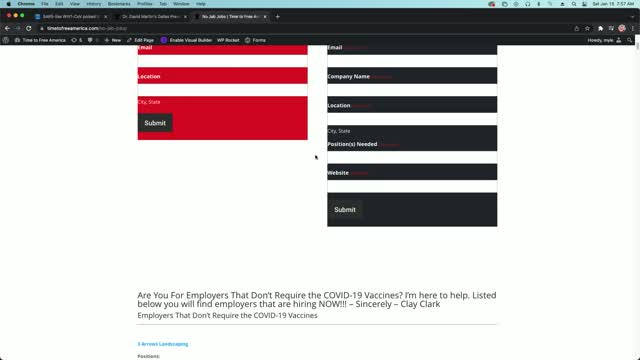Image resolution: width=640 pixels, height=360 pixels.
Task: Expand the tab search chevron
Action: pos(633,17)
